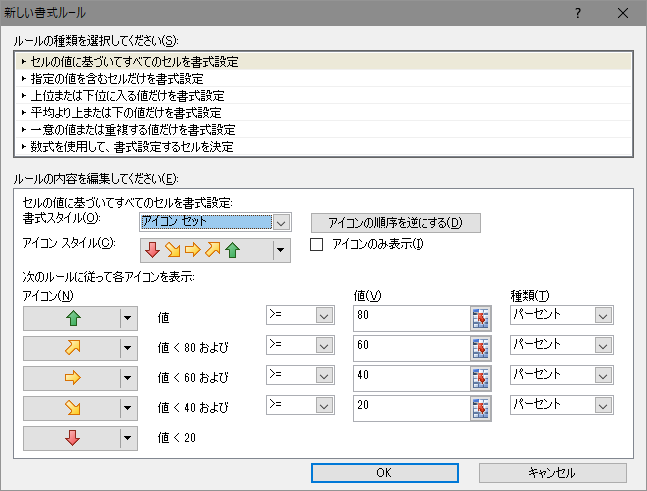Open the green up arrow icon dropdown
647x491 pixels.
[x=128, y=318]
